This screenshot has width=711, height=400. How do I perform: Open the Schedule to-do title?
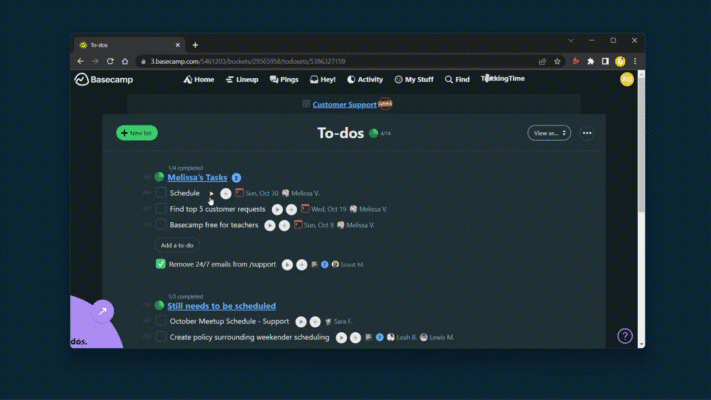click(x=185, y=193)
